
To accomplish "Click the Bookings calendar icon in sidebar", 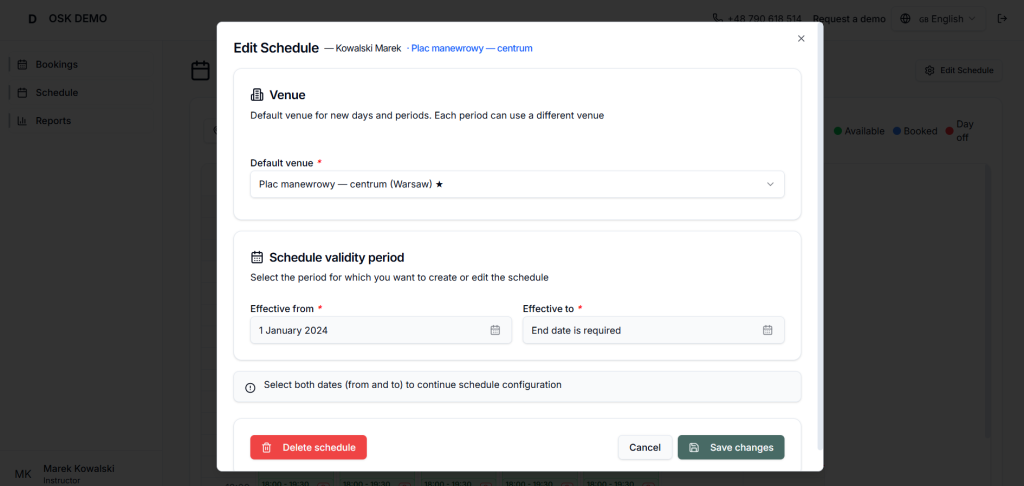I will pos(22,65).
